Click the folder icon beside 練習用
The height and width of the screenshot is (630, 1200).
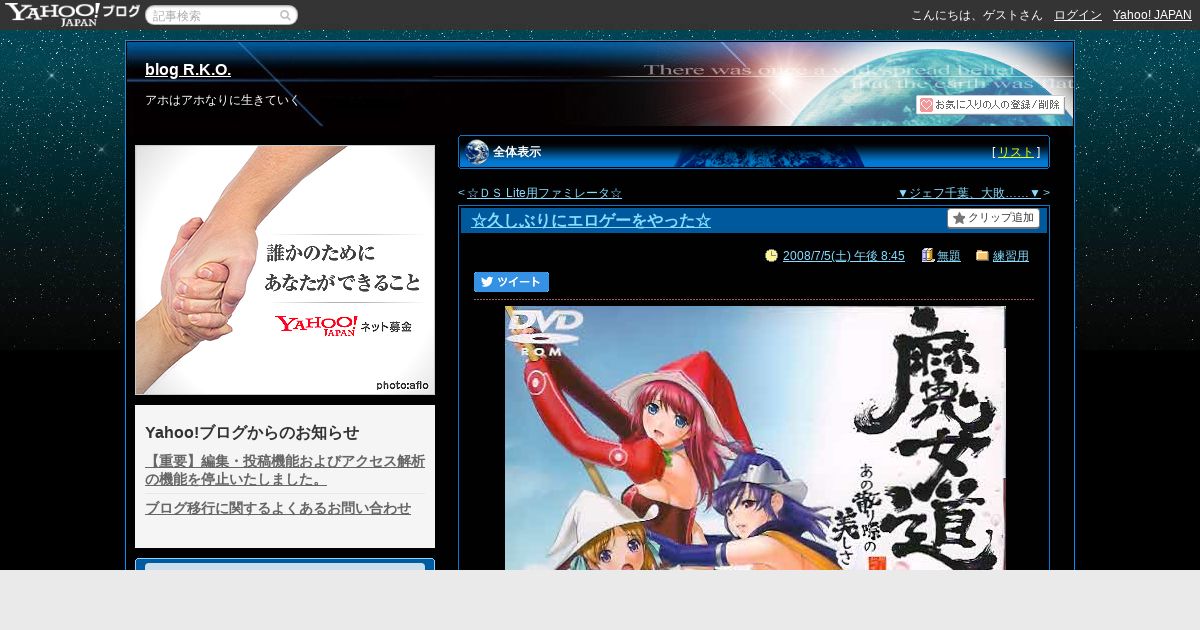(982, 256)
